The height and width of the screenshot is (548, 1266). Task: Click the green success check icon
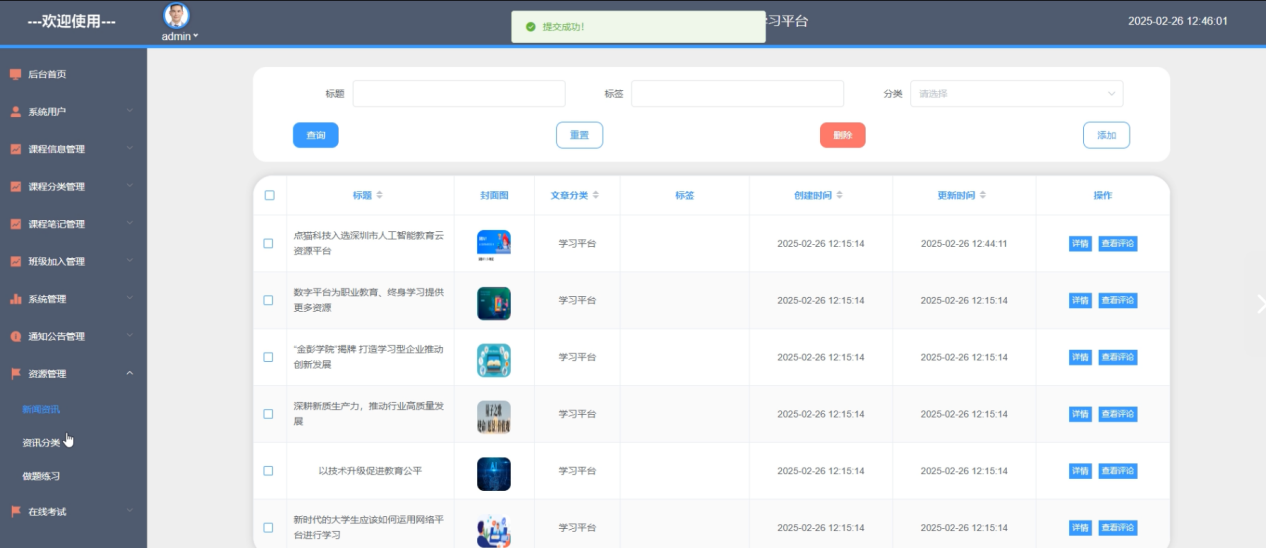(x=530, y=27)
